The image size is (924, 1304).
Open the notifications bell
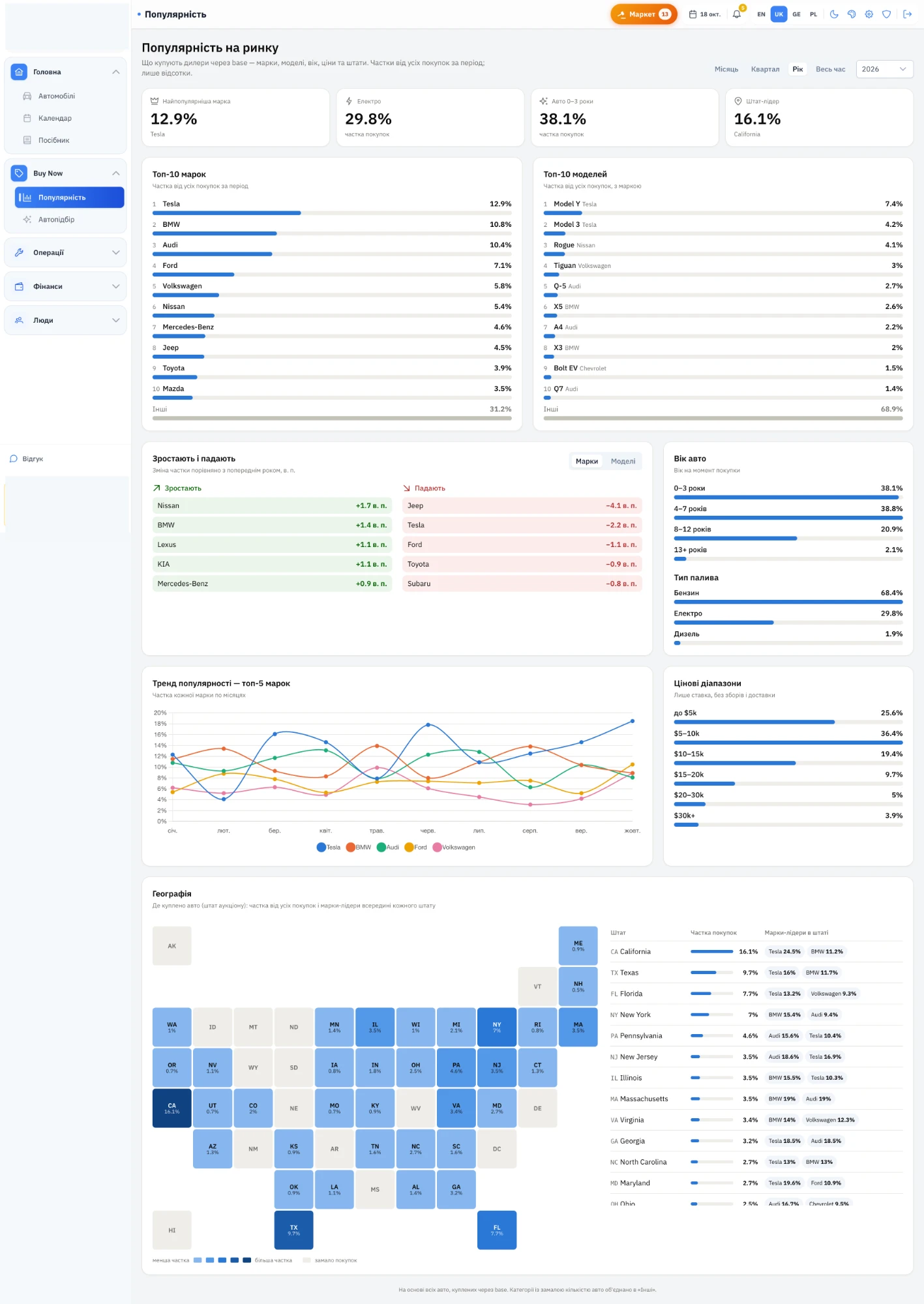coord(737,14)
